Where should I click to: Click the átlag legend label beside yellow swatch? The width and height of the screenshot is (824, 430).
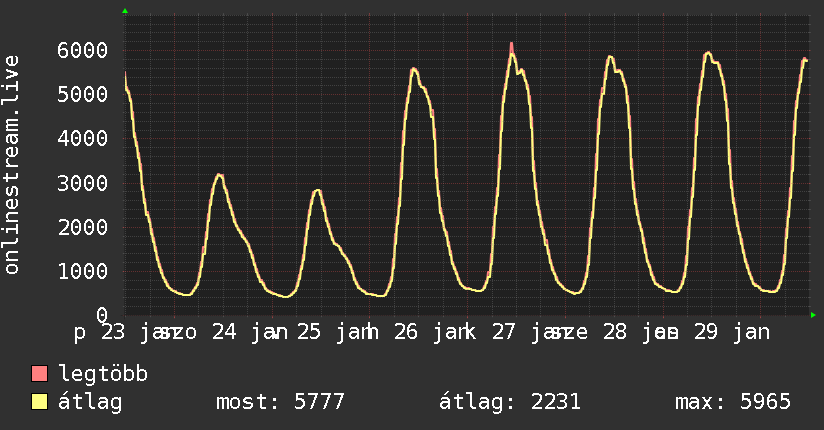tap(90, 402)
